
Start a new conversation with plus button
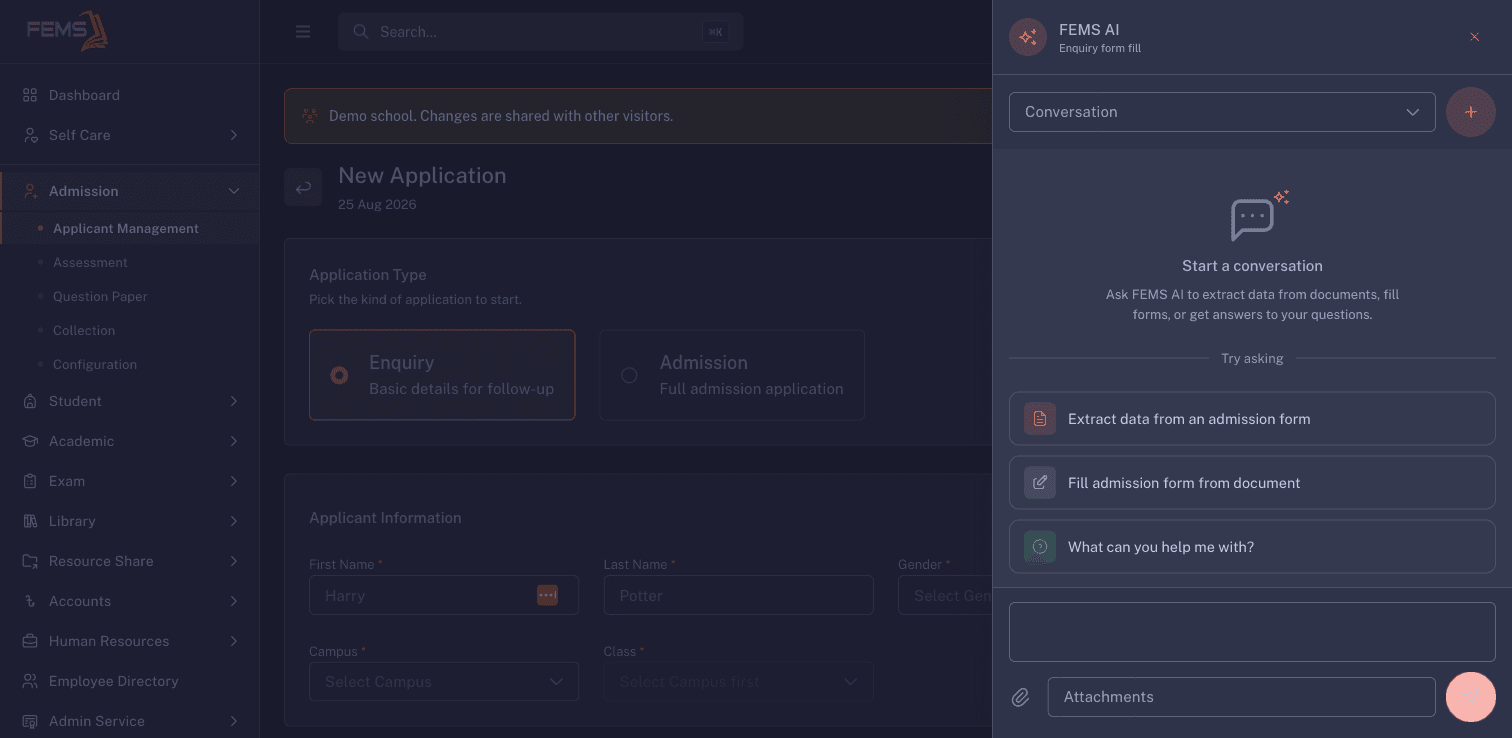click(x=1471, y=111)
